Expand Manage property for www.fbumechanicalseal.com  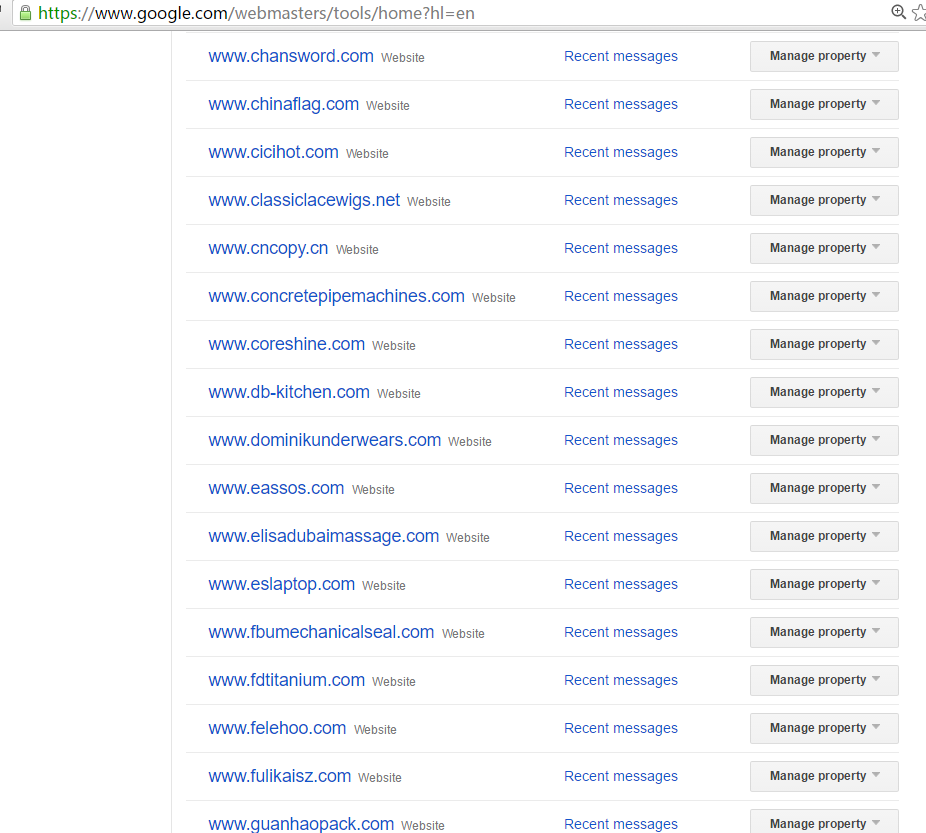pyautogui.click(x=824, y=632)
